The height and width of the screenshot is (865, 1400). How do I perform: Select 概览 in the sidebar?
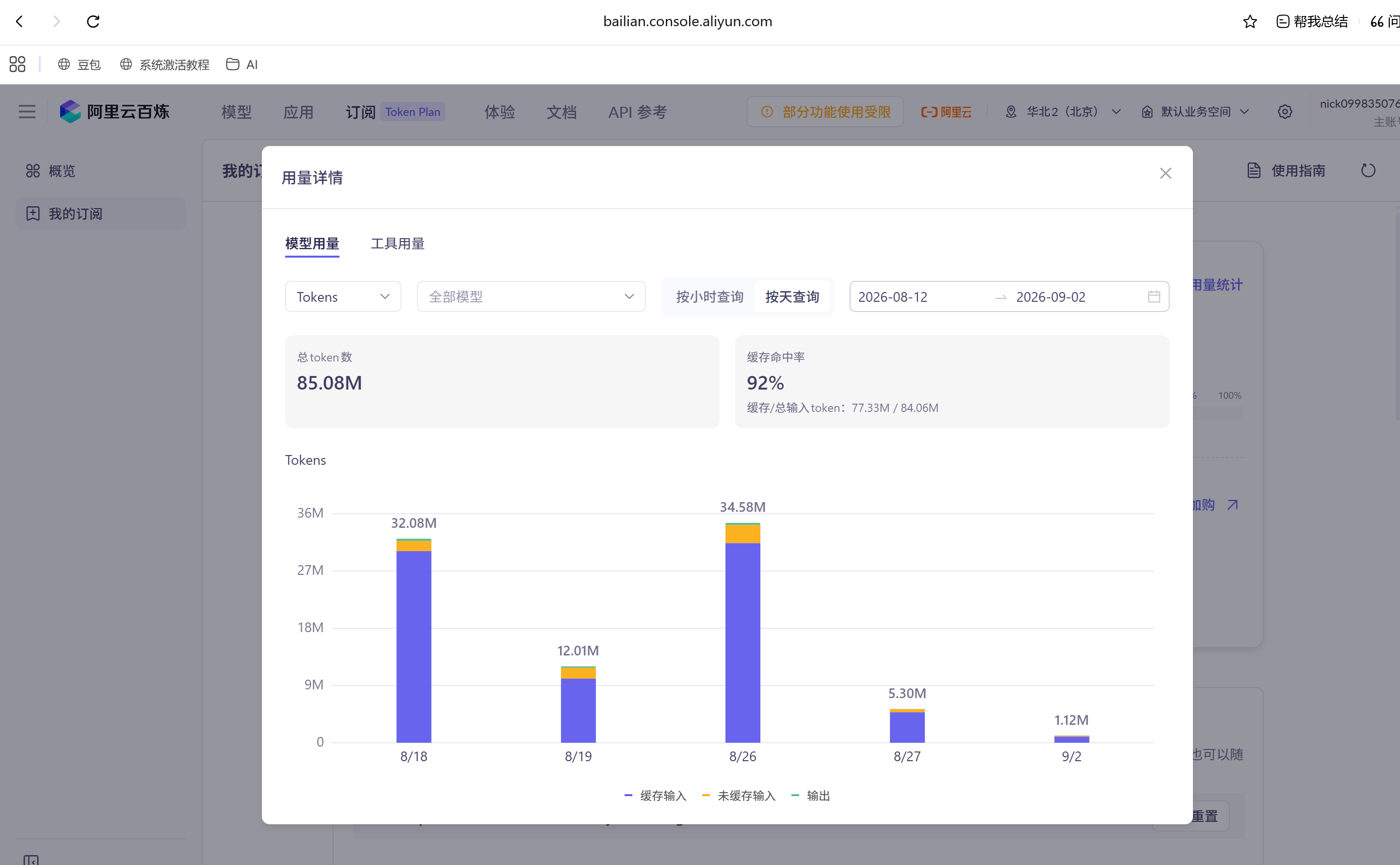tap(100, 171)
